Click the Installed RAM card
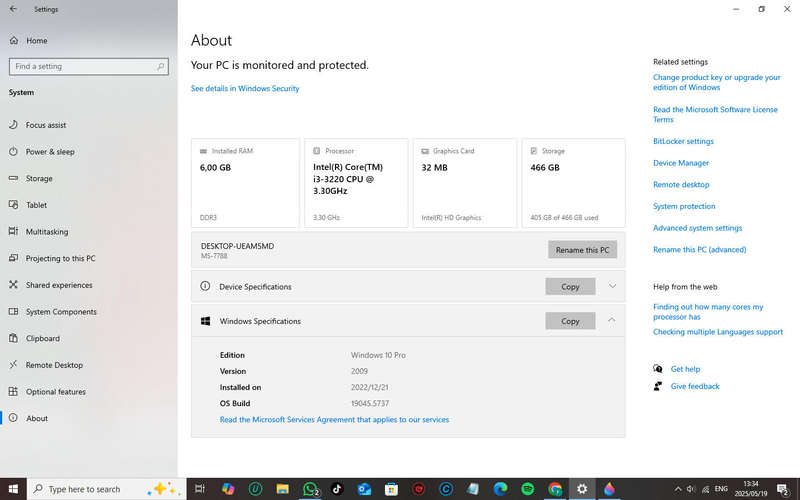The image size is (800, 500). 245,183
